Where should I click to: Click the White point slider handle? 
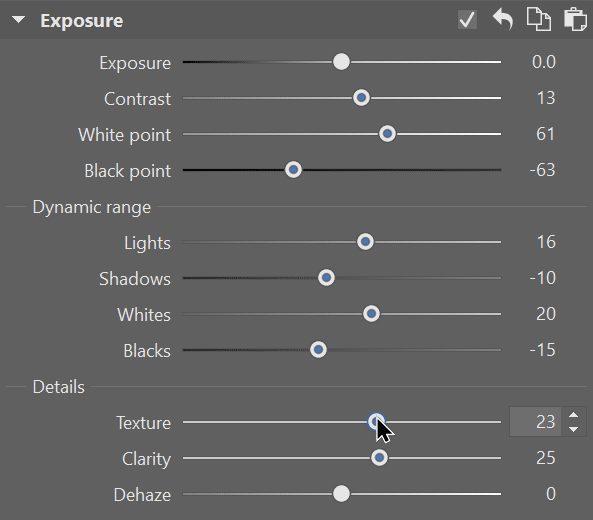point(387,134)
